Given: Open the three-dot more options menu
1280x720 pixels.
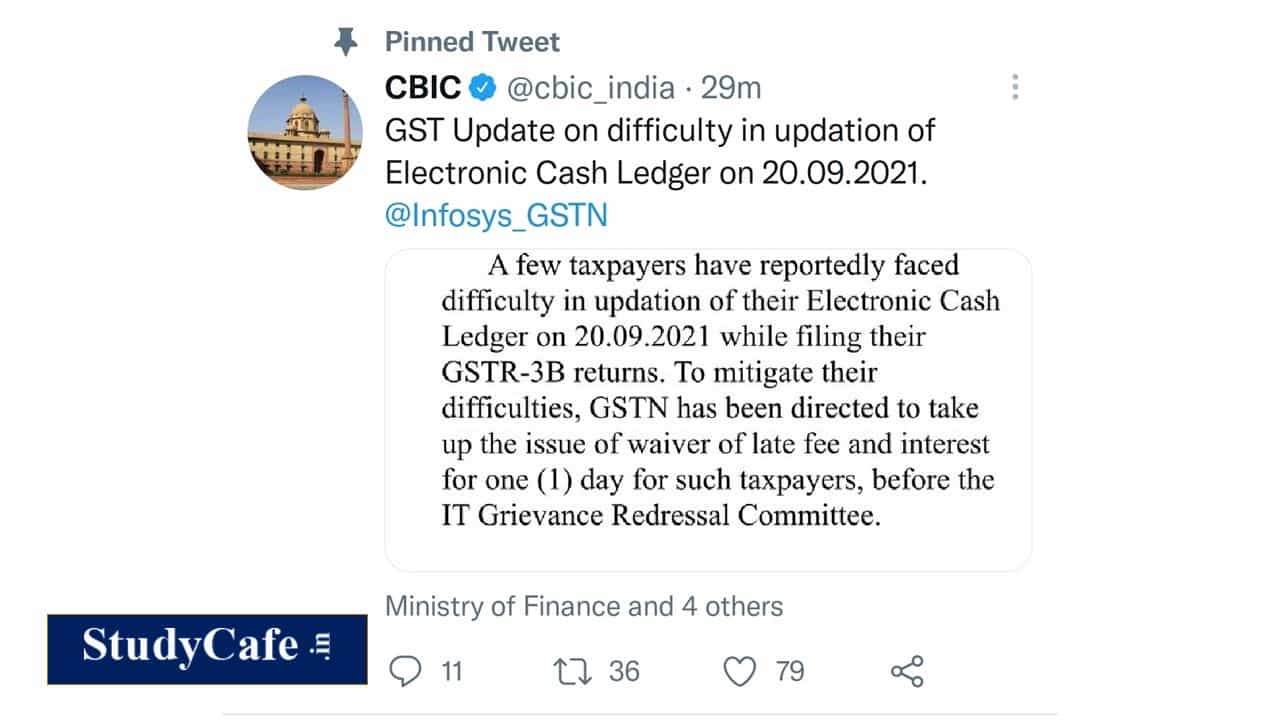Looking at the screenshot, I should click(1015, 87).
